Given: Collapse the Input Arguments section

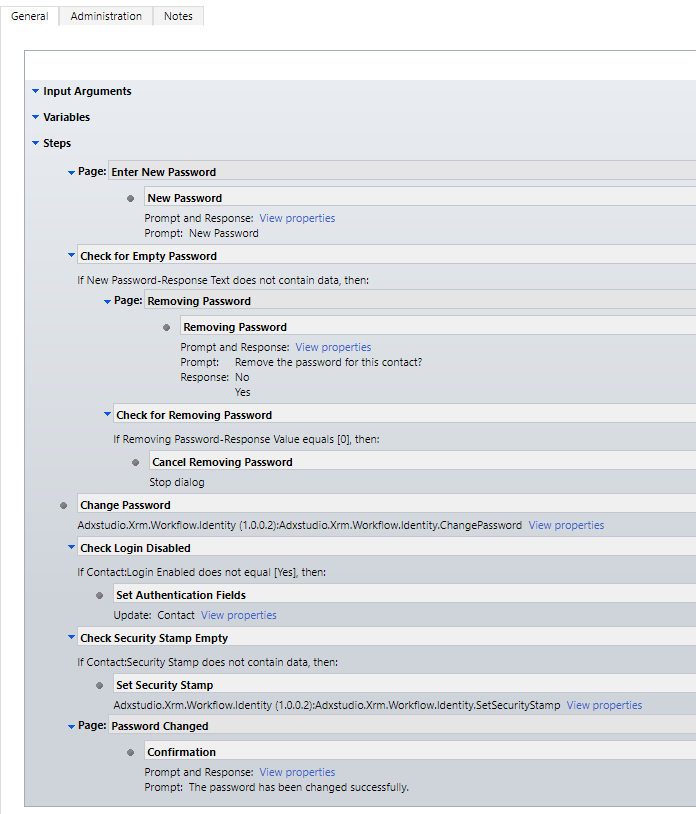Looking at the screenshot, I should 35,91.
